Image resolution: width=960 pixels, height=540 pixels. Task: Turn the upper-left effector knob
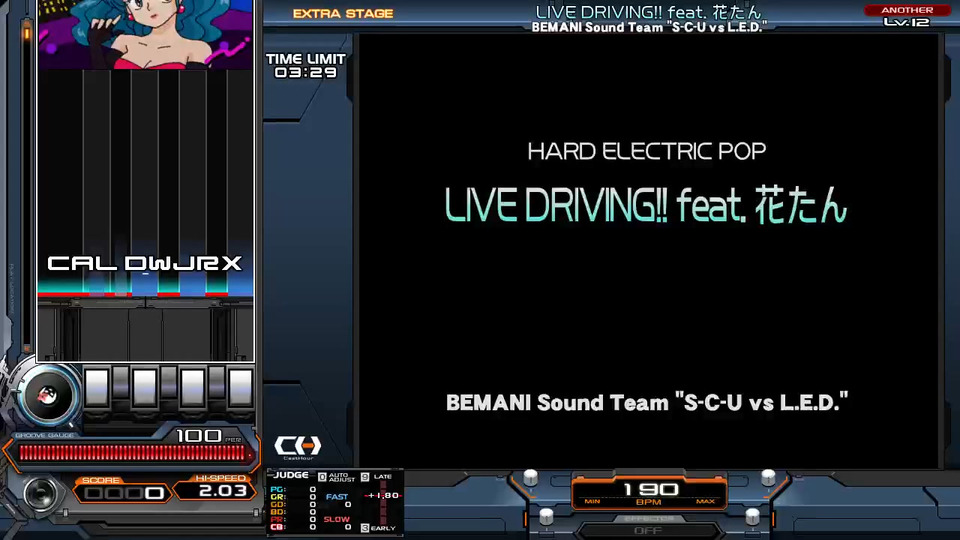pyautogui.click(x=530, y=477)
